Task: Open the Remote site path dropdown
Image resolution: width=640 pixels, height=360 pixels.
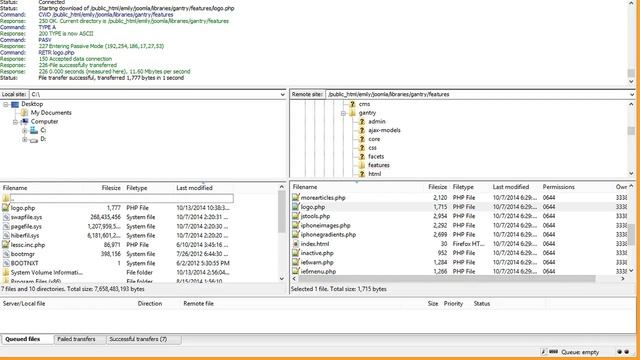Action: 632,94
